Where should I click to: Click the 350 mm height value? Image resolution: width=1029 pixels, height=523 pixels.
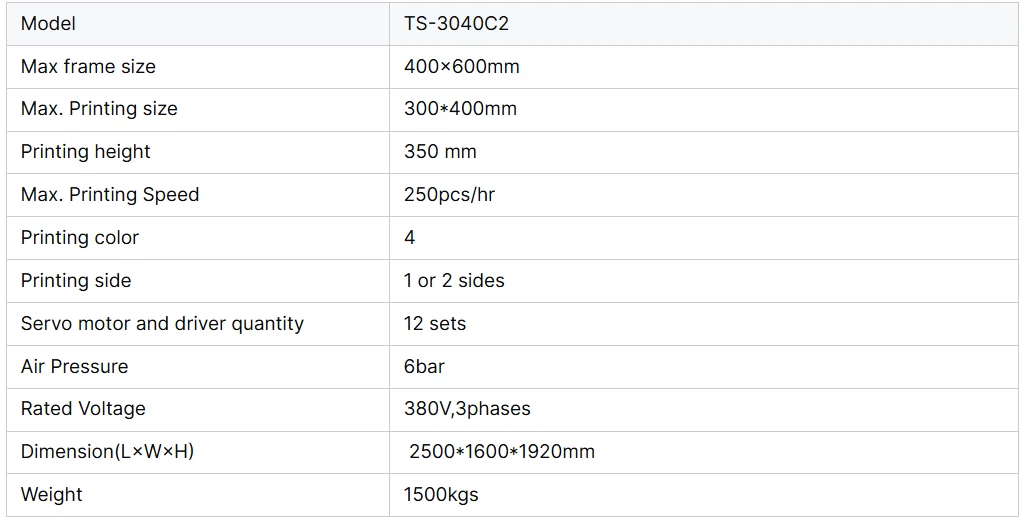(440, 152)
